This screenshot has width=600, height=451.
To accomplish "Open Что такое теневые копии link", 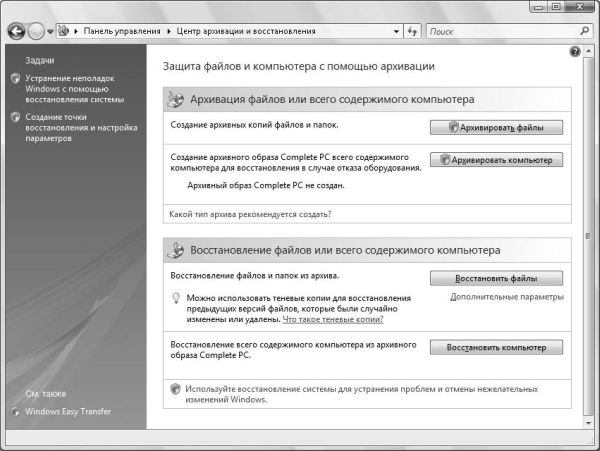I will 333,319.
